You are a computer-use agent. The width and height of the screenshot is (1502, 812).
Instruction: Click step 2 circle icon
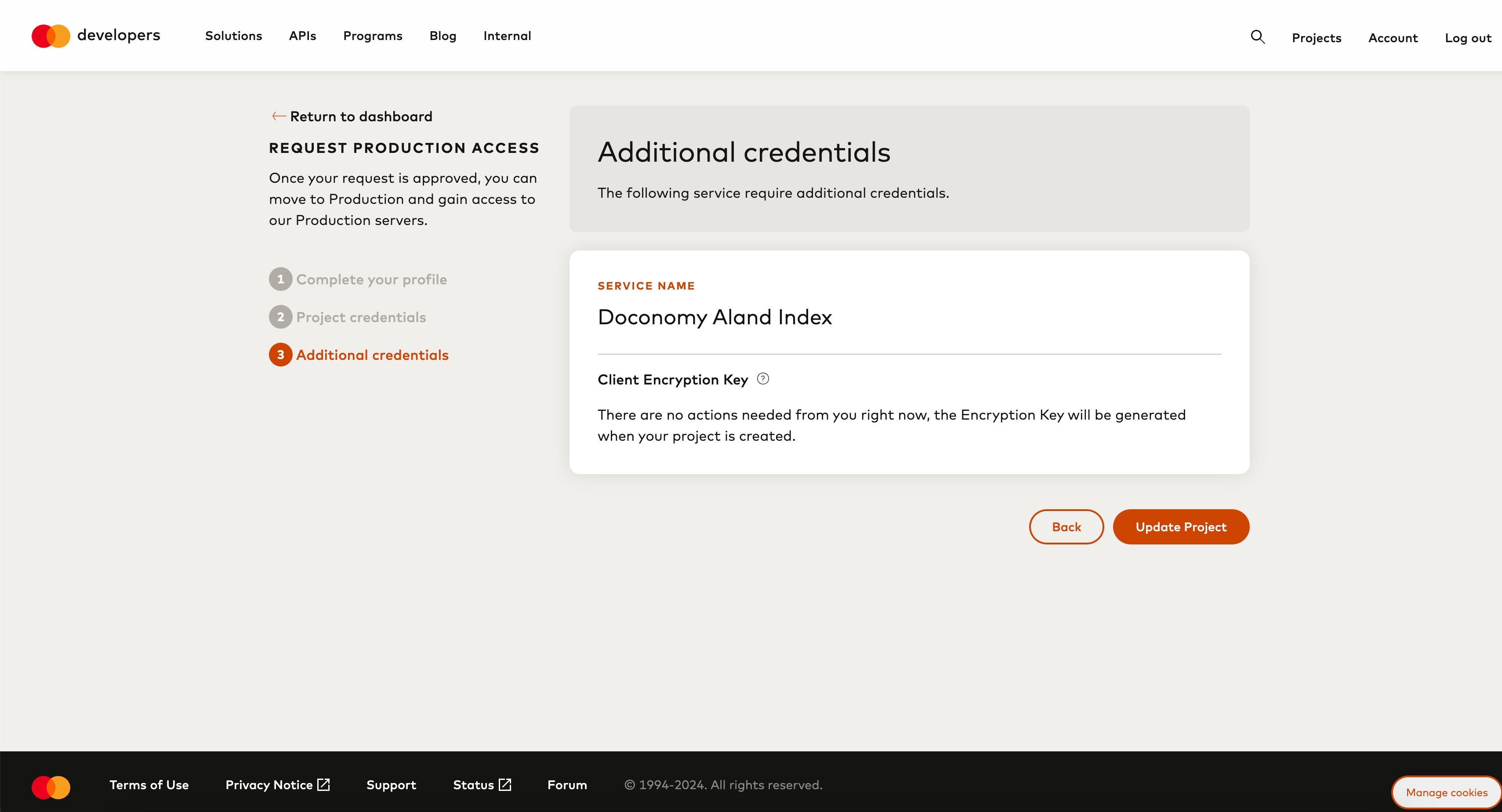click(x=280, y=317)
